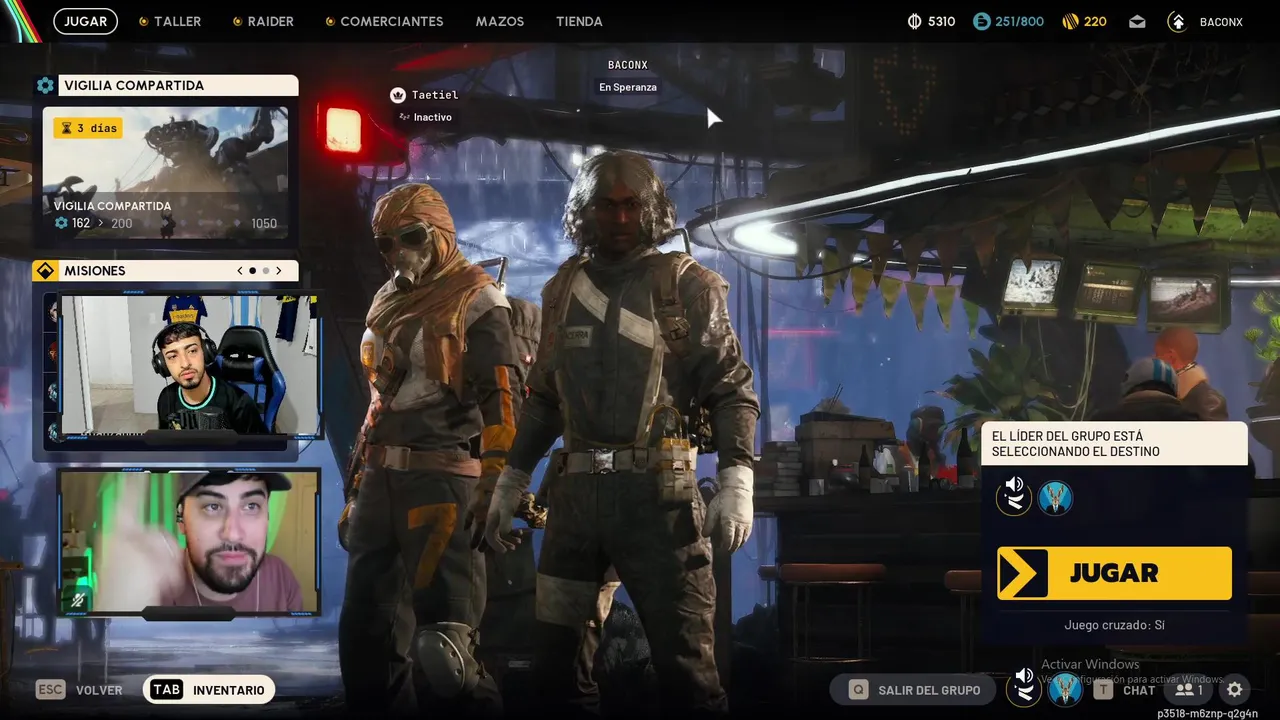
Task: Click the BACONX nameplate above the character
Action: tap(628, 65)
